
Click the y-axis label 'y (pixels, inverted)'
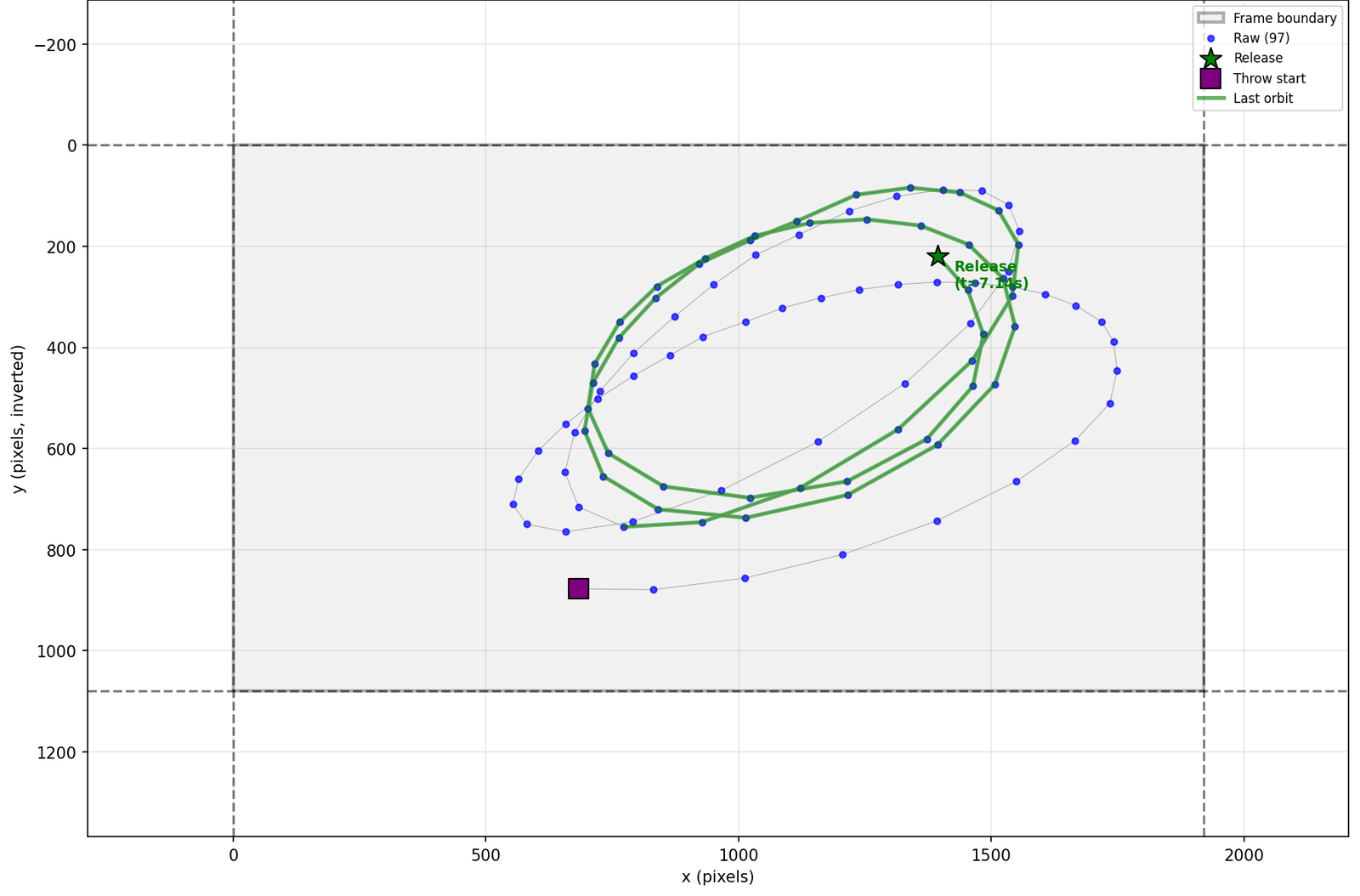click(19, 418)
